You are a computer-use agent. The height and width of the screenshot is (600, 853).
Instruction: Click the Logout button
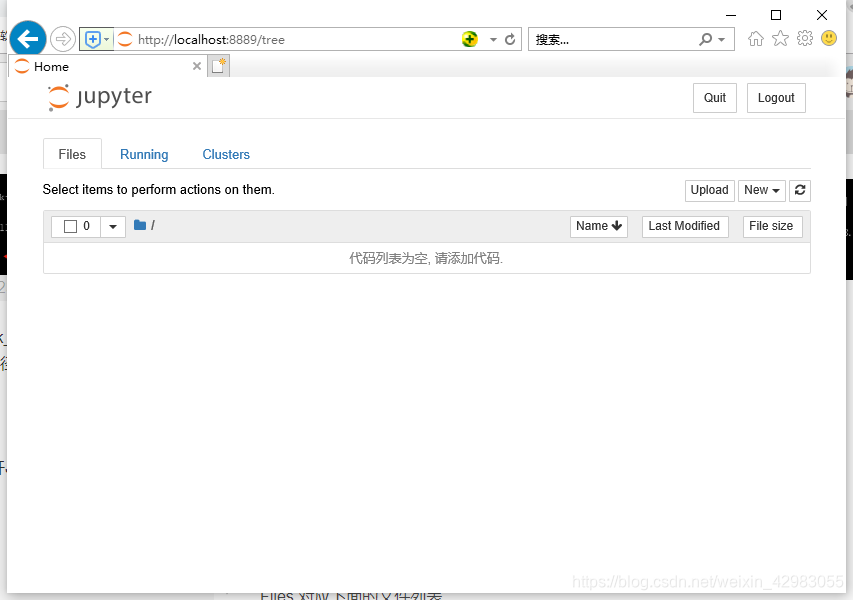[x=776, y=98]
